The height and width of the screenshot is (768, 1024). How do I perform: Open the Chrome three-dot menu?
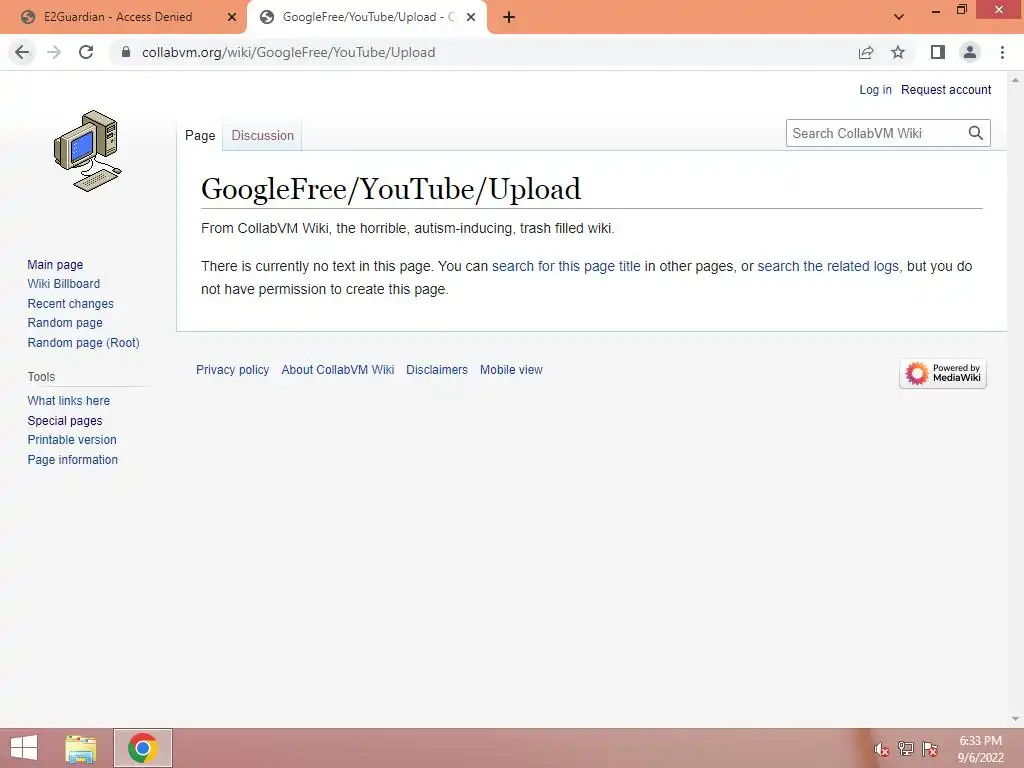1002,52
